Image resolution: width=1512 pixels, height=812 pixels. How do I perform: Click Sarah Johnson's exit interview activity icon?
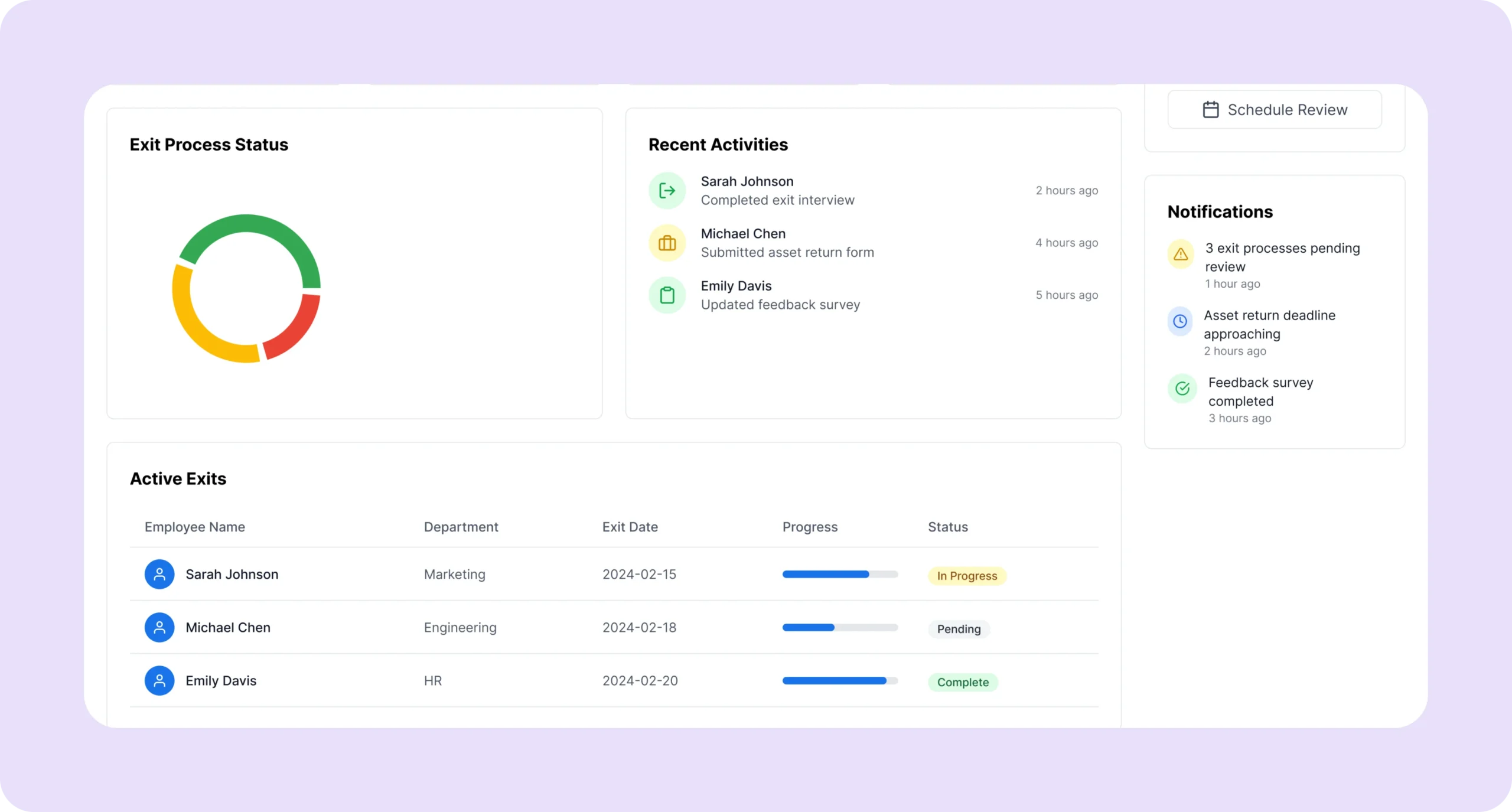coord(667,191)
